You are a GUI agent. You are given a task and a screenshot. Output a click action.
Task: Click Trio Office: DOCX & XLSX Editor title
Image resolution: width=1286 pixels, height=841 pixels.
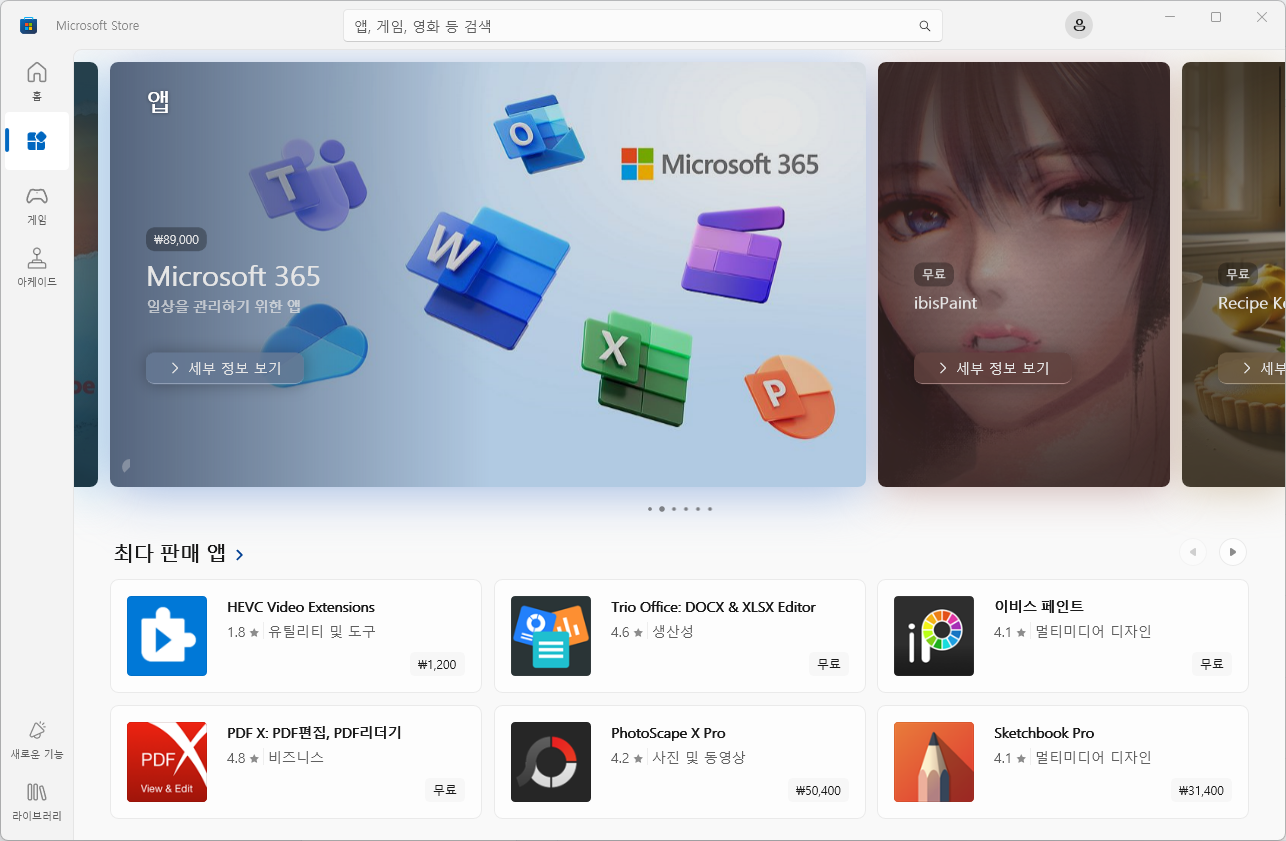coord(713,607)
